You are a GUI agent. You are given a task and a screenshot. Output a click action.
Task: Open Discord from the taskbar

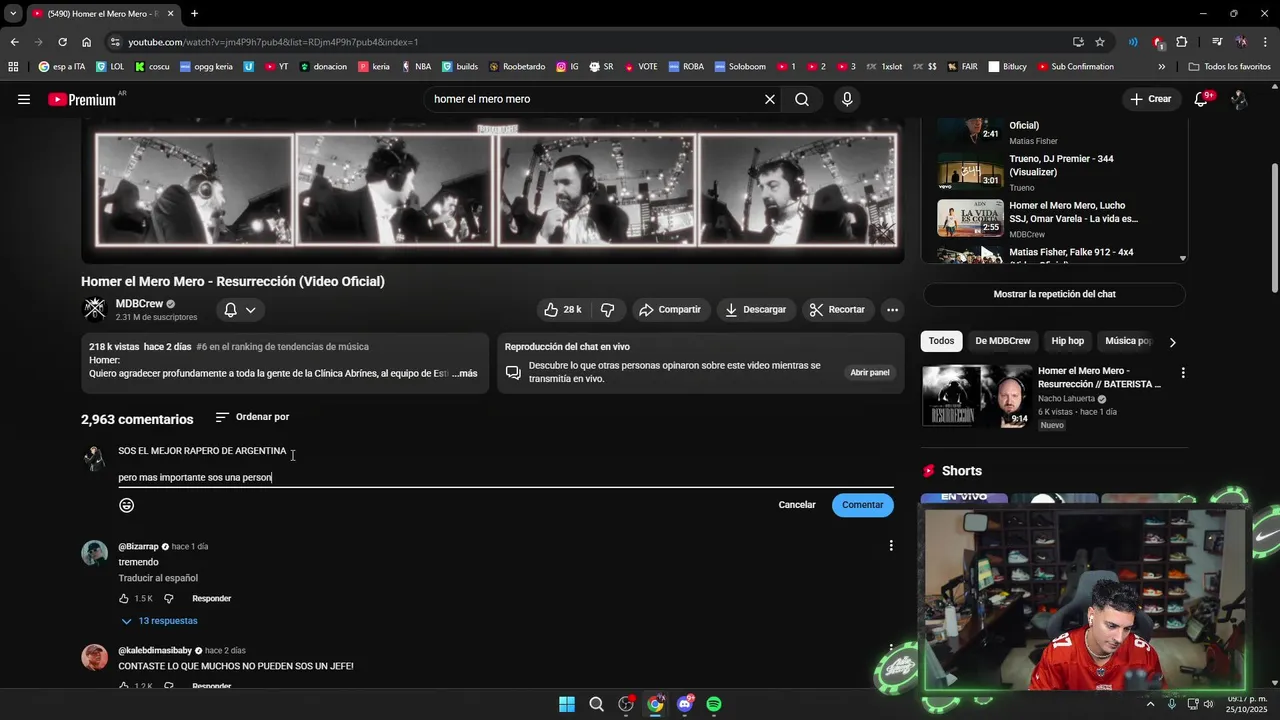pyautogui.click(x=685, y=704)
